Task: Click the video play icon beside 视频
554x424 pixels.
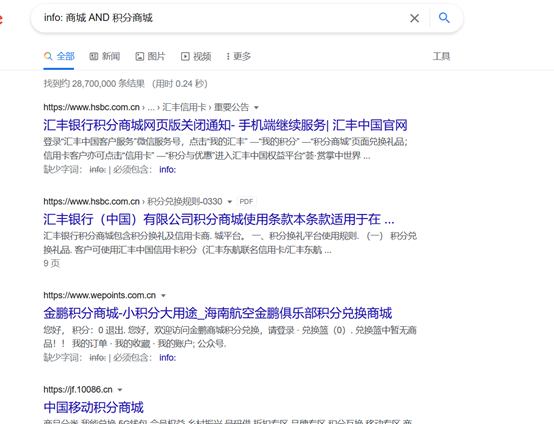Action: point(185,56)
